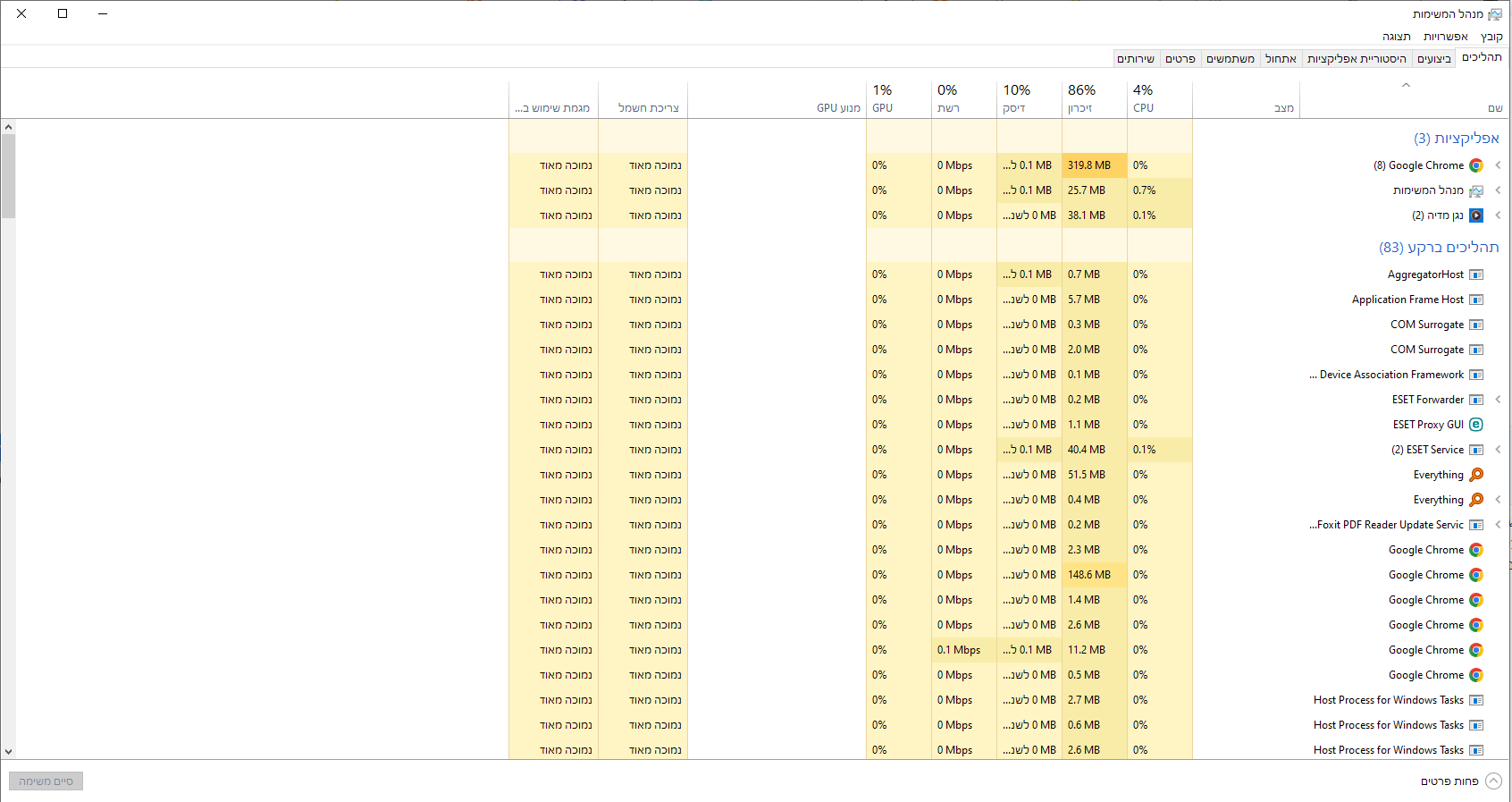Click the Everything icon using 51.5 MB
Image resolution: width=1512 pixels, height=802 pixels.
1476,475
